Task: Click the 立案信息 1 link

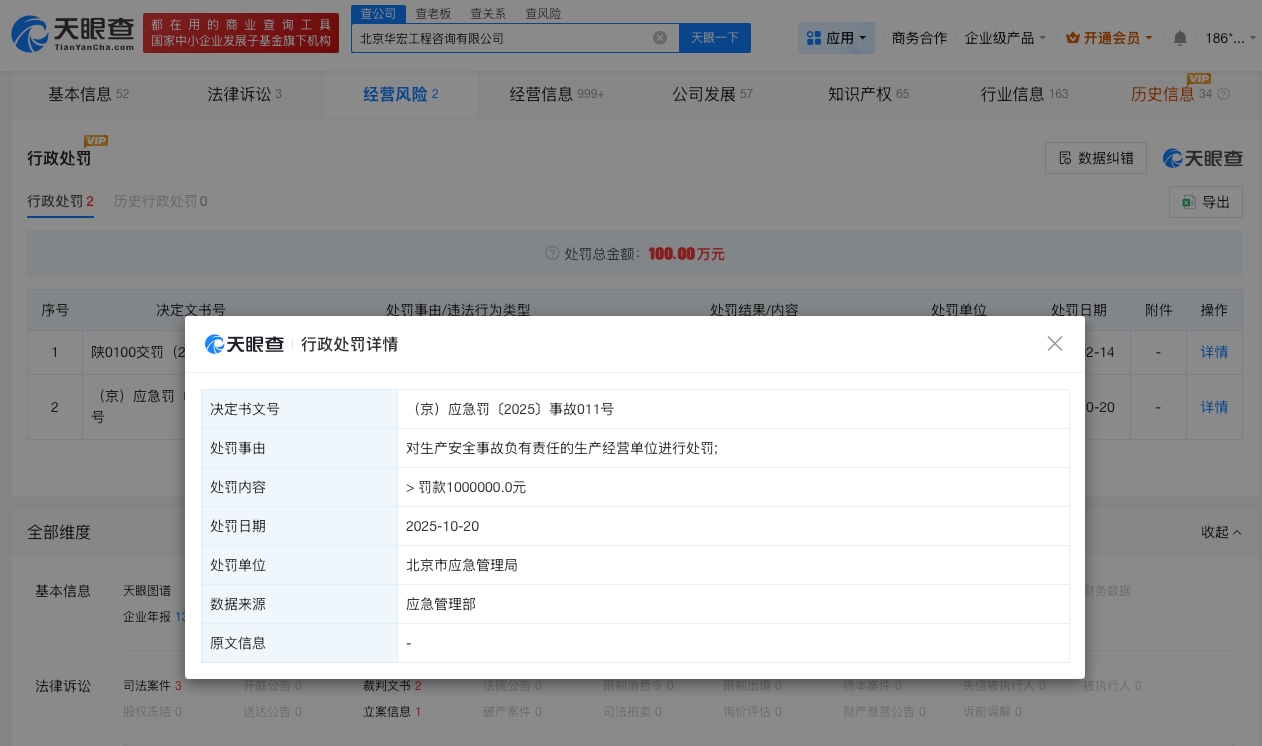Action: pyautogui.click(x=392, y=712)
